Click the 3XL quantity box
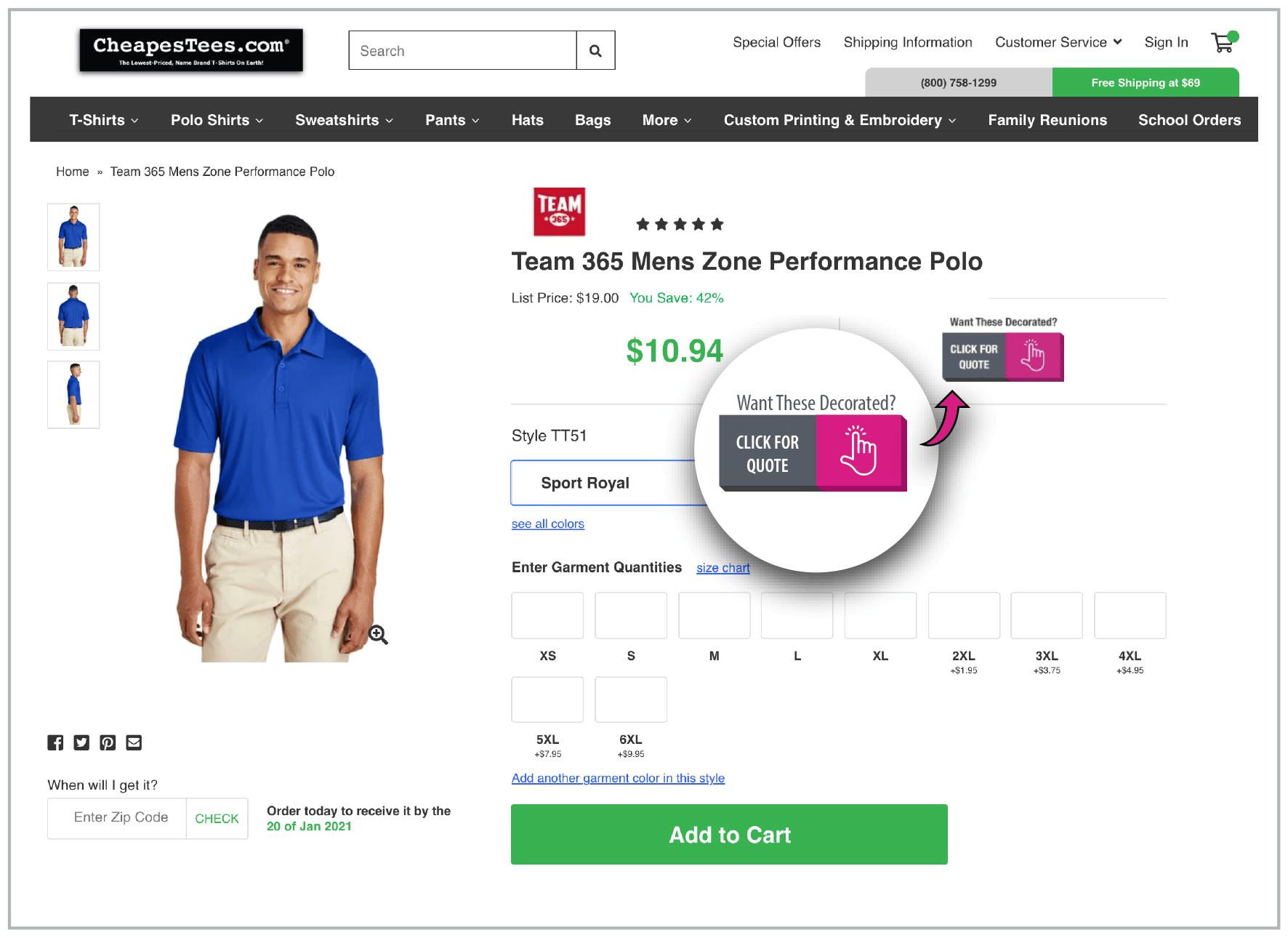Viewport: 1288px width, 938px height. 1047,615
